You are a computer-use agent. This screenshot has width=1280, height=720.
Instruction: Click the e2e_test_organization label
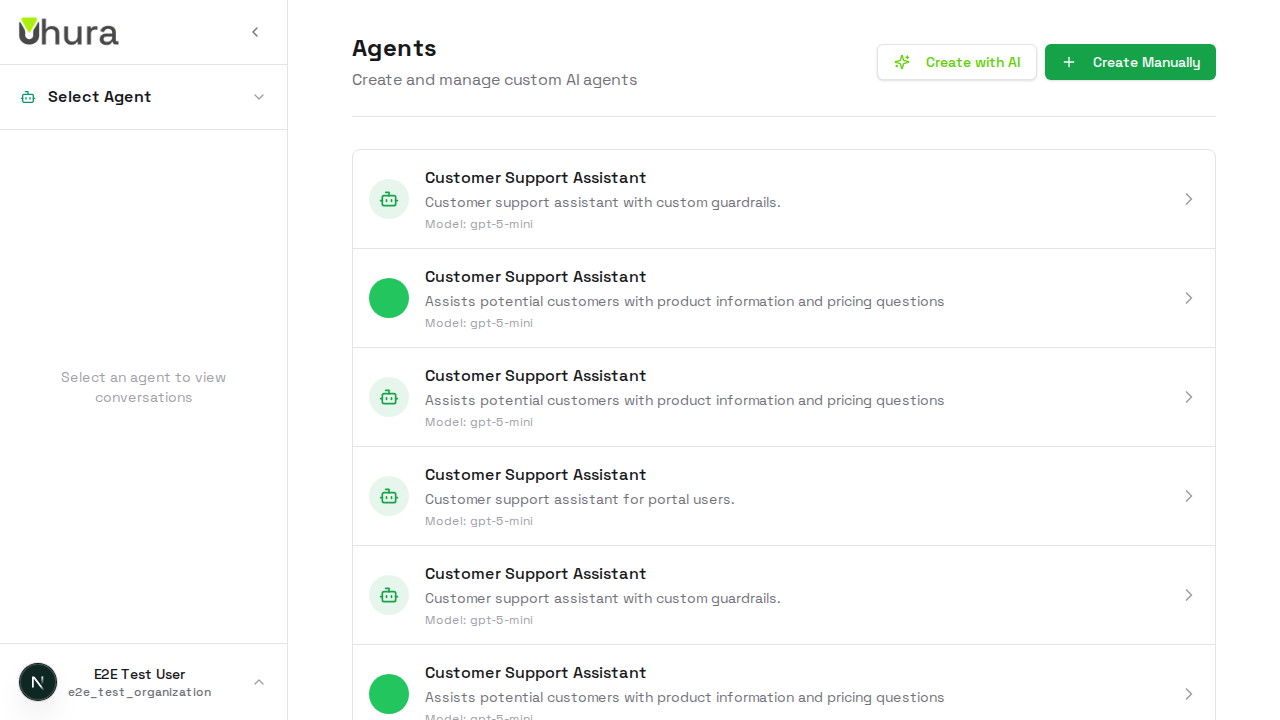pos(139,691)
